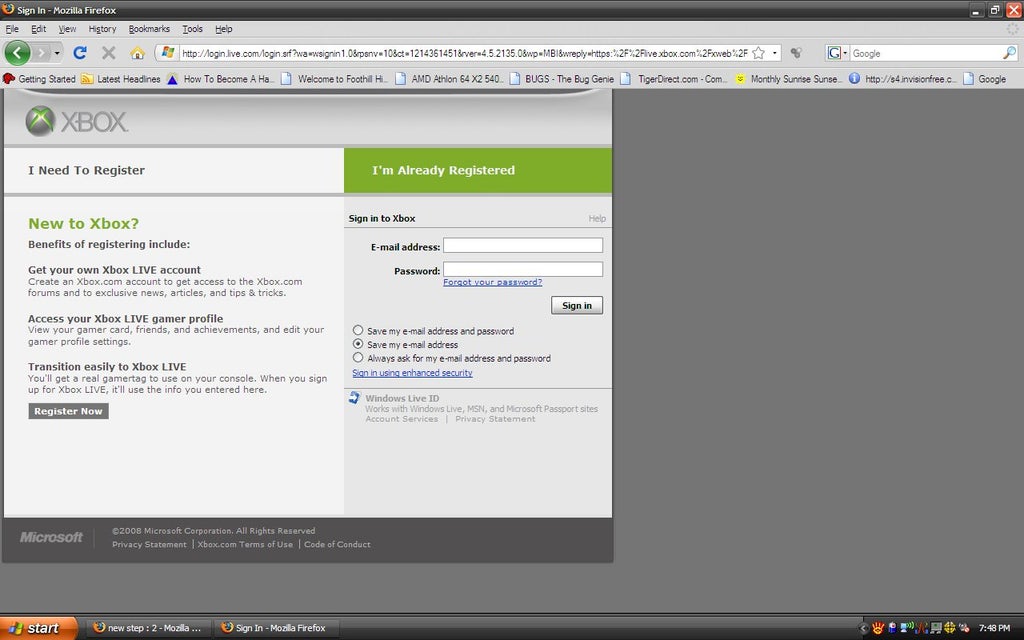Follow the Forgot your password link
The height and width of the screenshot is (640, 1024).
492,282
